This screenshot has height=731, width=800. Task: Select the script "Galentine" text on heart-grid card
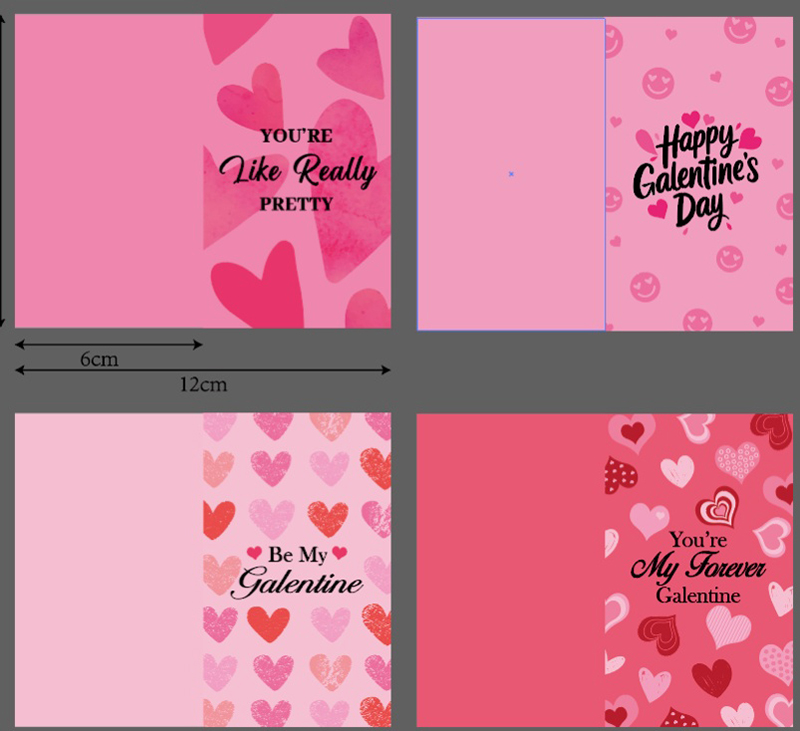coord(297,584)
